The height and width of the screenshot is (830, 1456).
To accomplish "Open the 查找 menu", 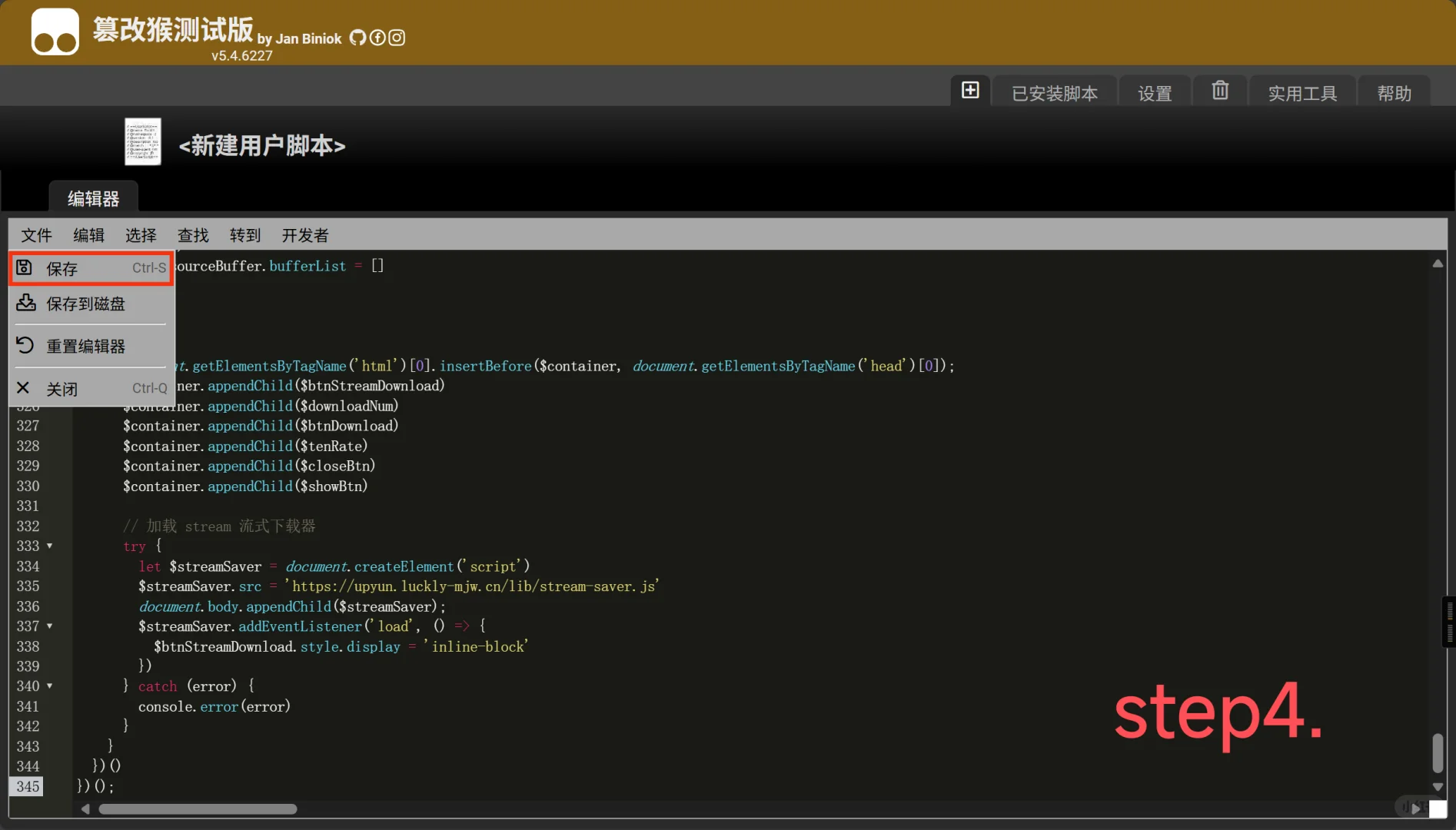I will point(193,235).
